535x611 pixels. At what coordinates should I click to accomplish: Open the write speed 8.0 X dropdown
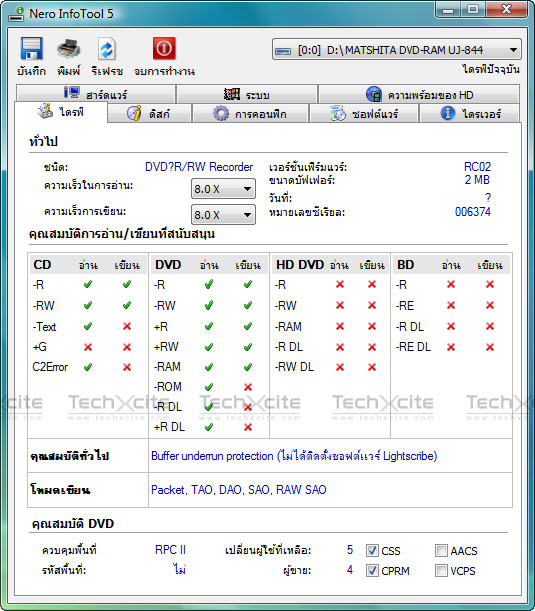click(x=223, y=215)
